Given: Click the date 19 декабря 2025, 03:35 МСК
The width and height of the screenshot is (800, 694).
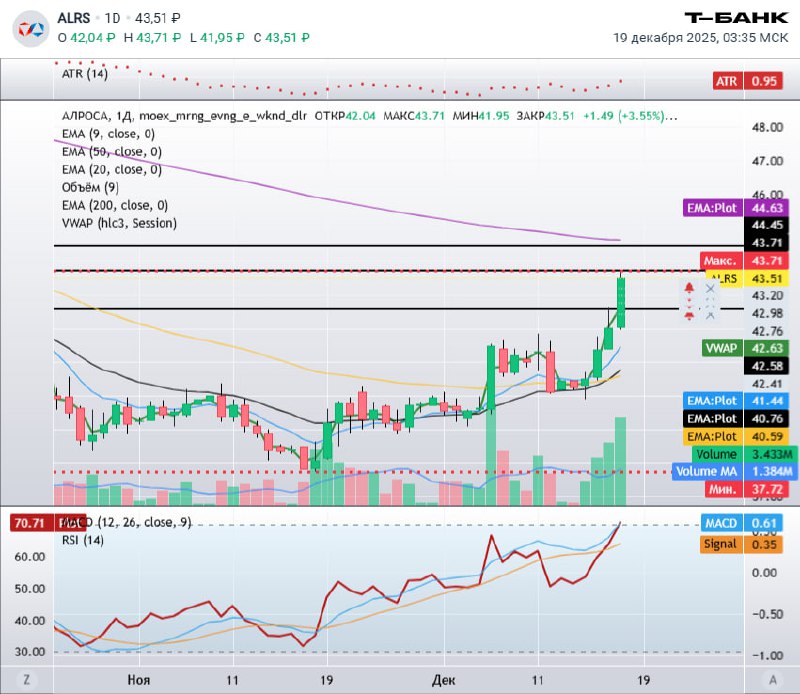Looking at the screenshot, I should point(700,38).
